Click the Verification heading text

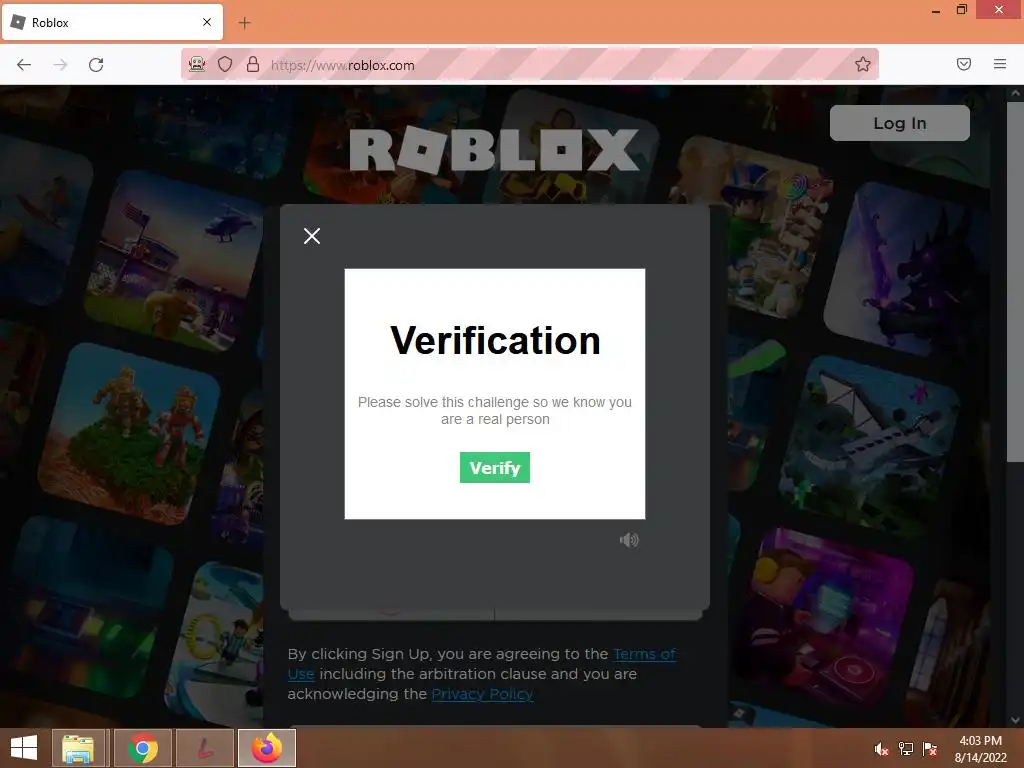pos(495,340)
